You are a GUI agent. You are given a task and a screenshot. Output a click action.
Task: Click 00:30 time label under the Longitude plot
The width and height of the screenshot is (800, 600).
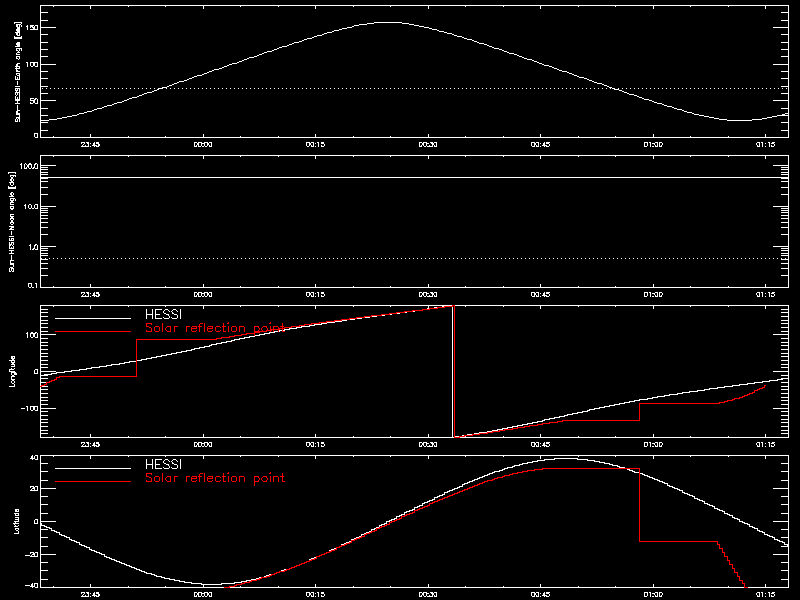pyautogui.click(x=428, y=444)
